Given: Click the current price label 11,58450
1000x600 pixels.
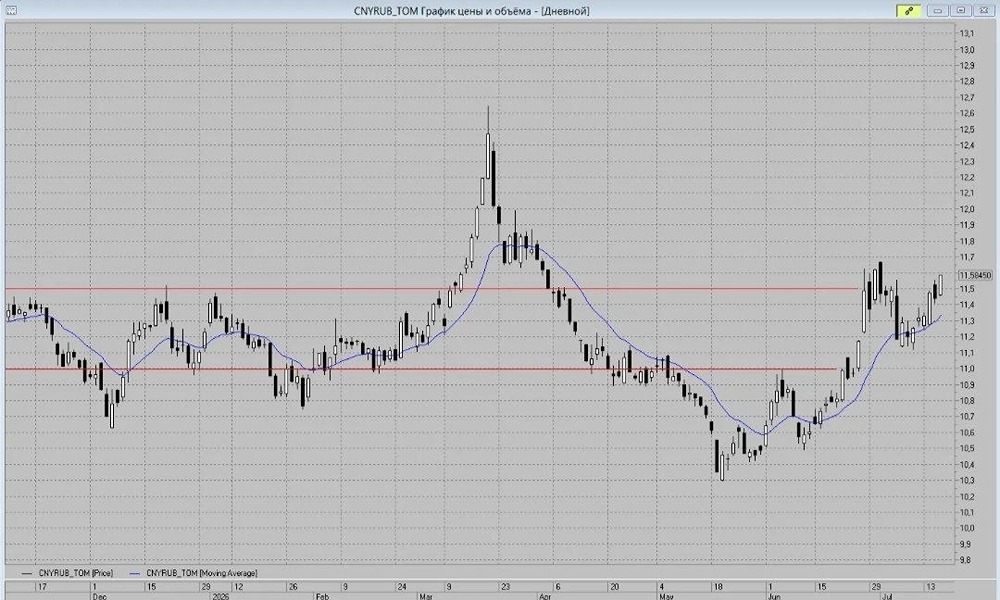Looking at the screenshot, I should 976,275.
